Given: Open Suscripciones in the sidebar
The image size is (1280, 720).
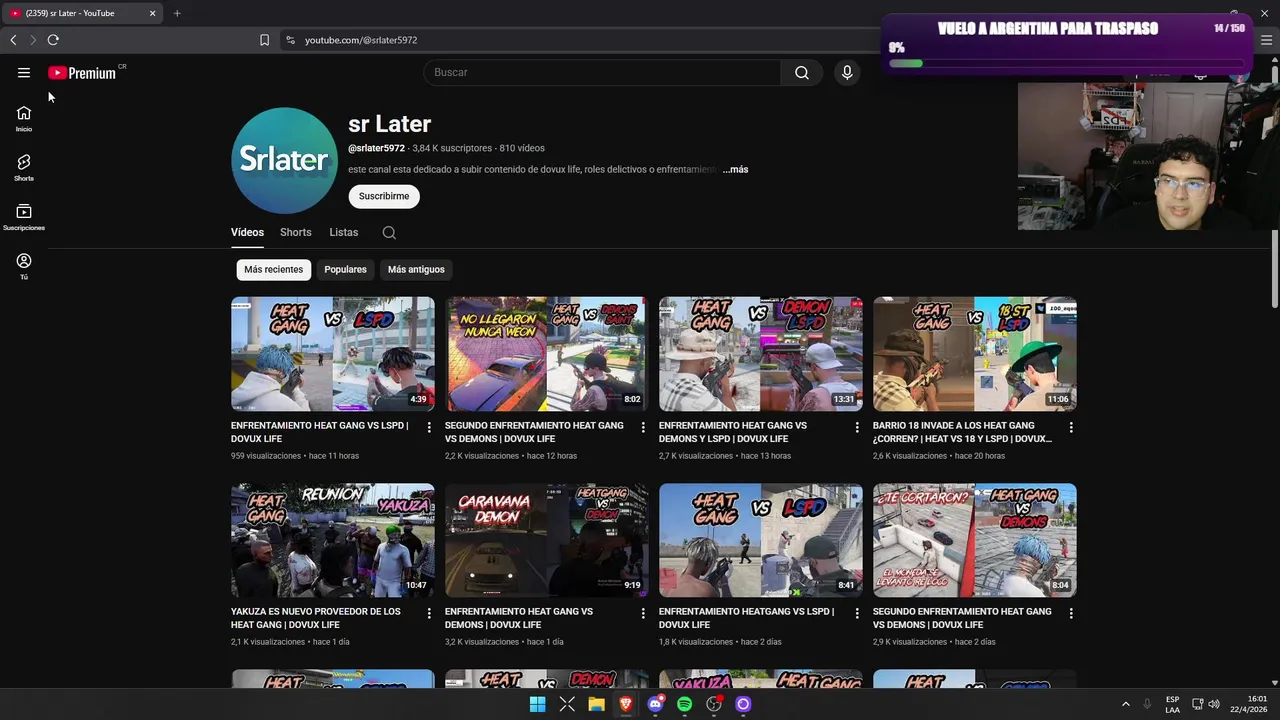Looking at the screenshot, I should (24, 217).
